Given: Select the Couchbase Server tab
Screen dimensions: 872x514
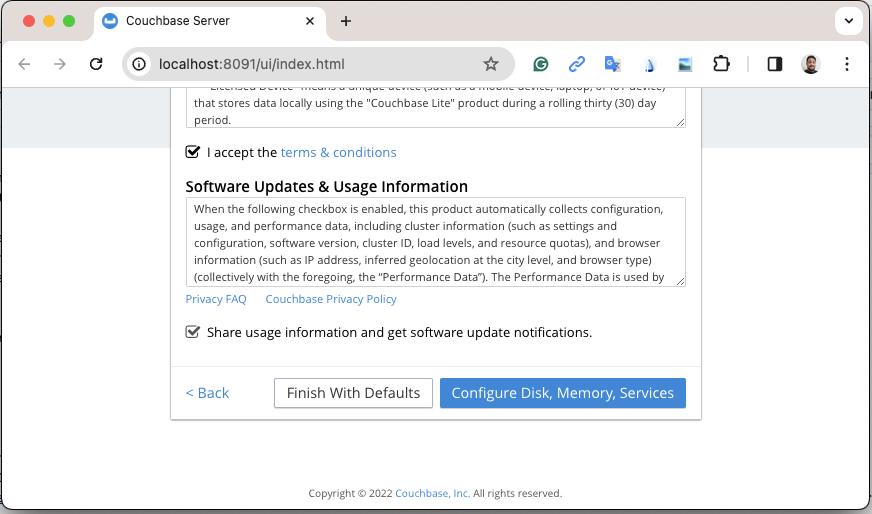Looking at the screenshot, I should [x=210, y=21].
